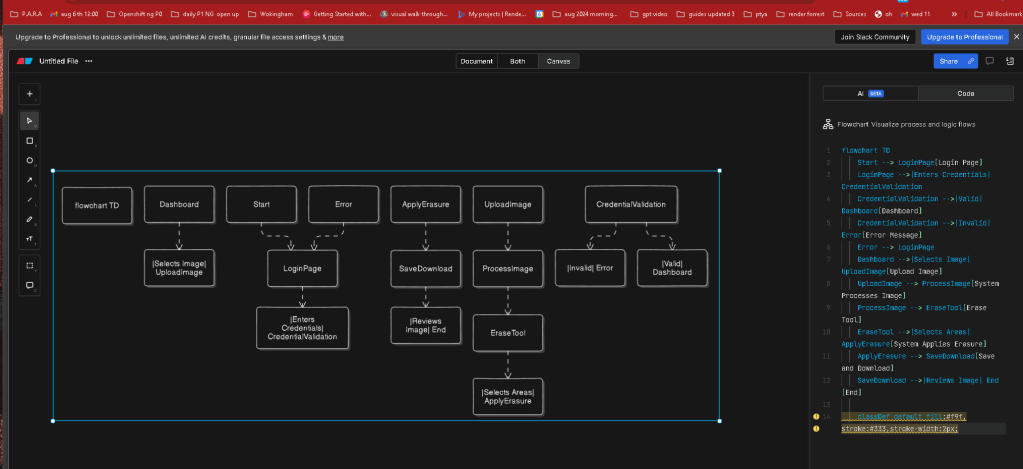Select the '|Selects Image| UploadImage' node

[179, 267]
